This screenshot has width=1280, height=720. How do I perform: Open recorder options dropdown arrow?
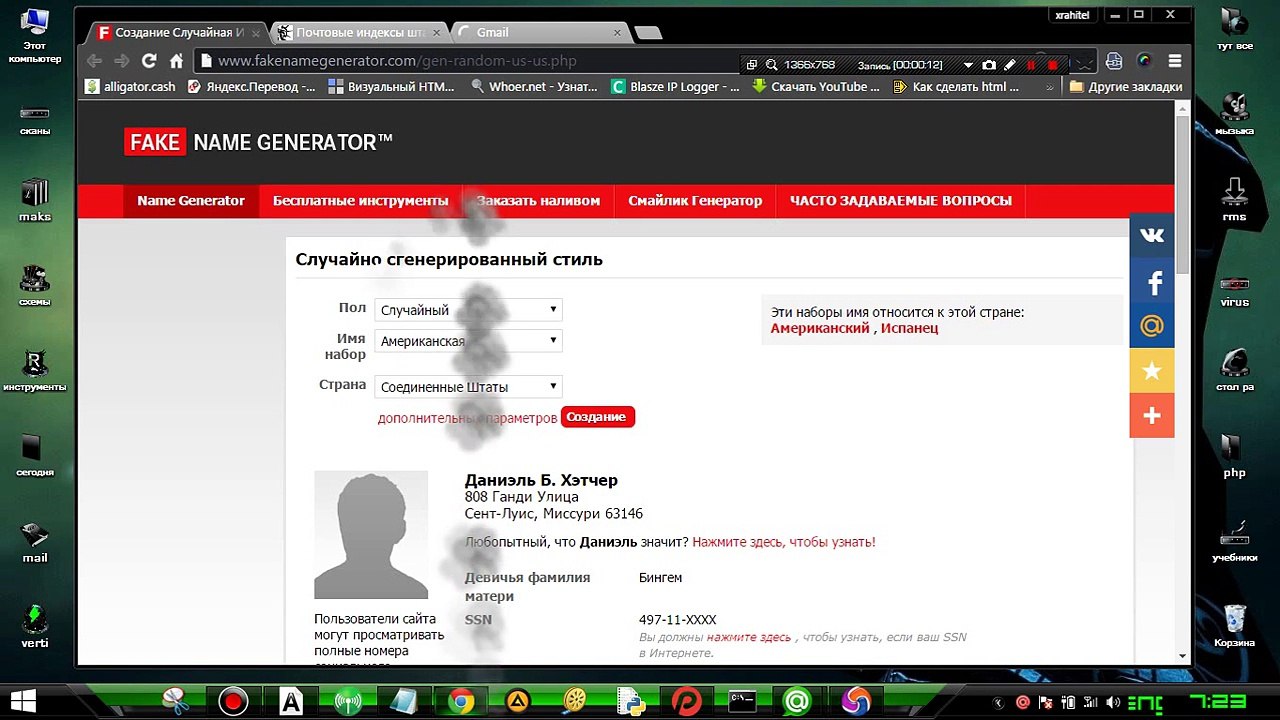968,65
